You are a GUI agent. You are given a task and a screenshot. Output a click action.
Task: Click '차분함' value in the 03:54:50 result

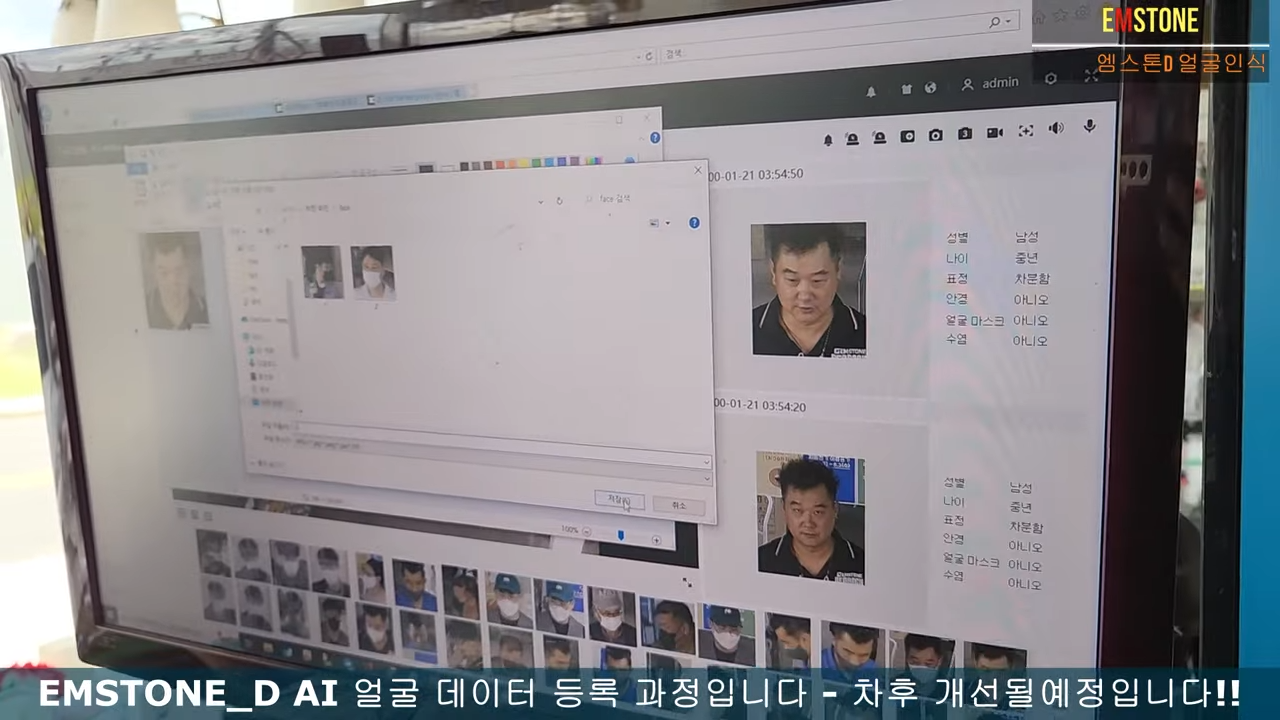[x=1031, y=279]
